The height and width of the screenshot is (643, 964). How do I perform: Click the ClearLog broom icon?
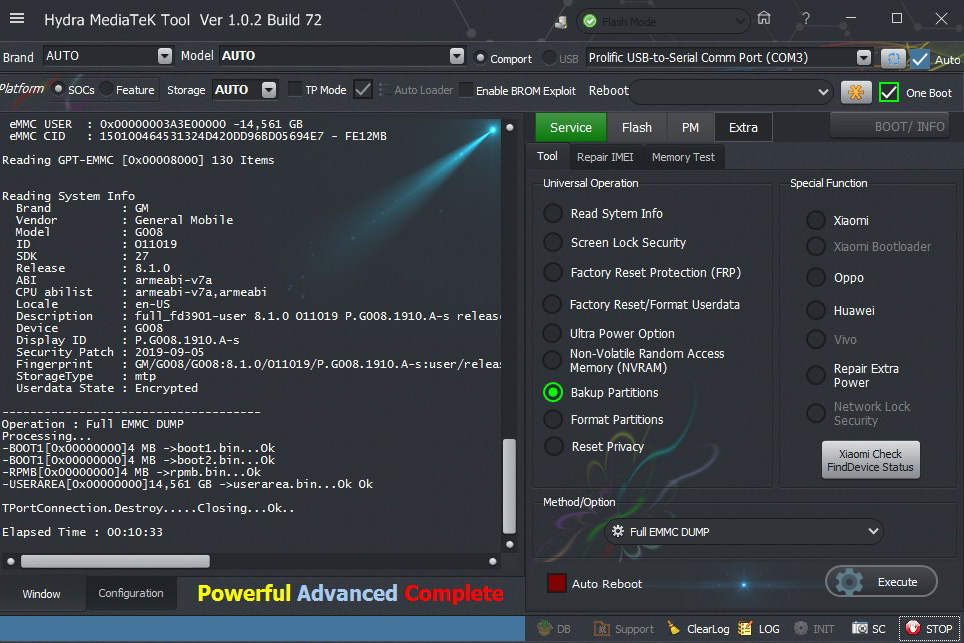[674, 629]
